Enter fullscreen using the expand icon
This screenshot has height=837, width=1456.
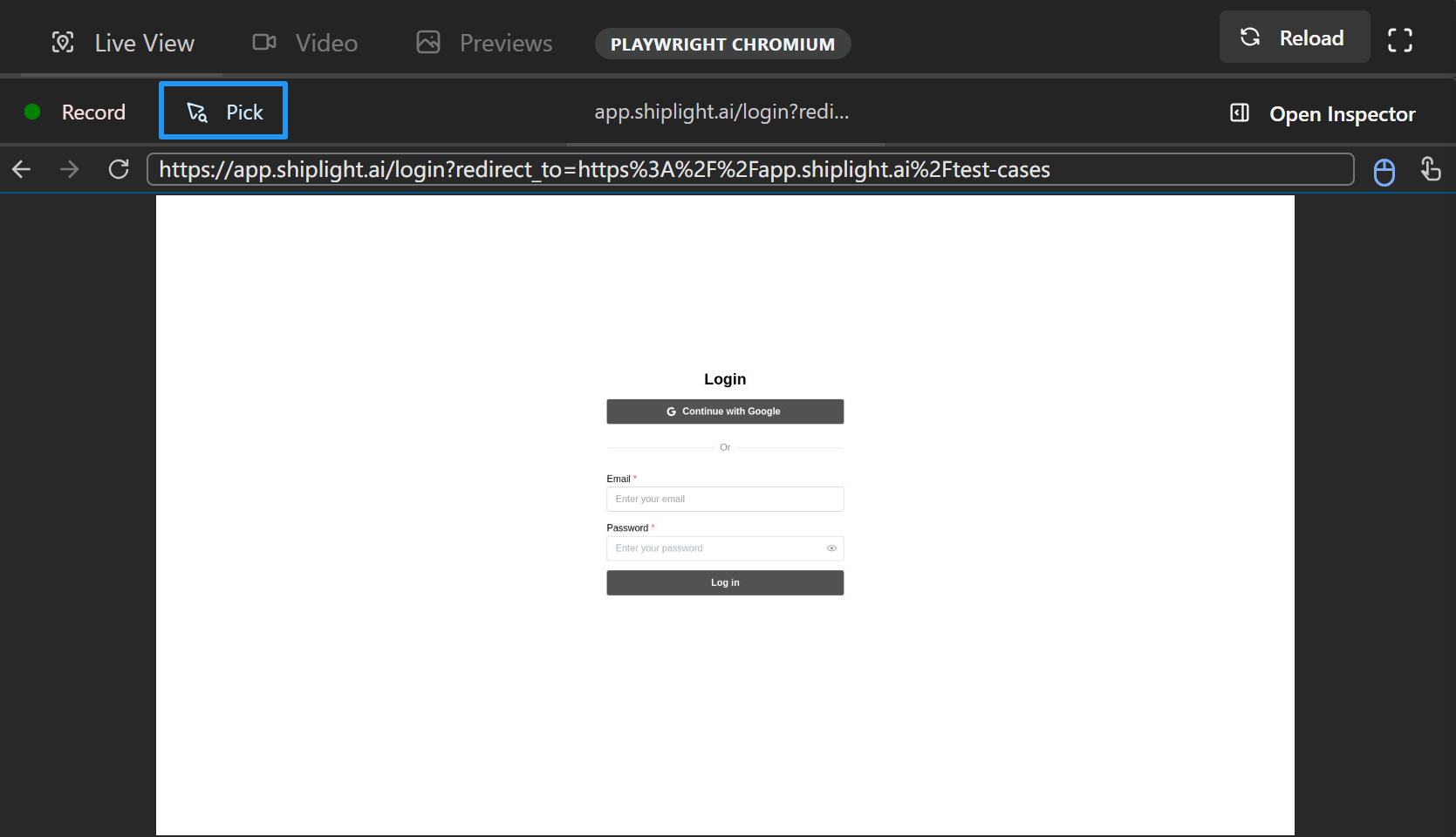[1400, 39]
